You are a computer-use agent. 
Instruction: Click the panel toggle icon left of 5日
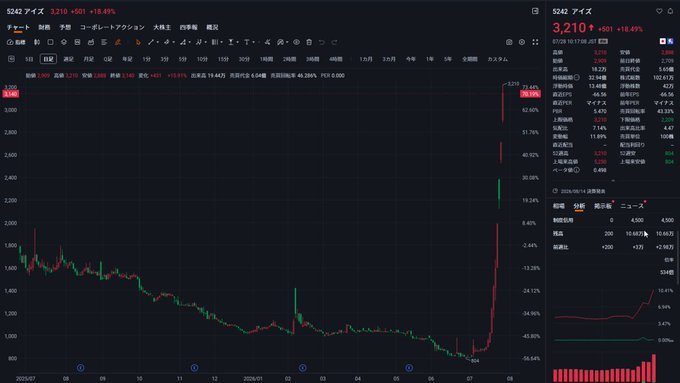[x=11, y=59]
